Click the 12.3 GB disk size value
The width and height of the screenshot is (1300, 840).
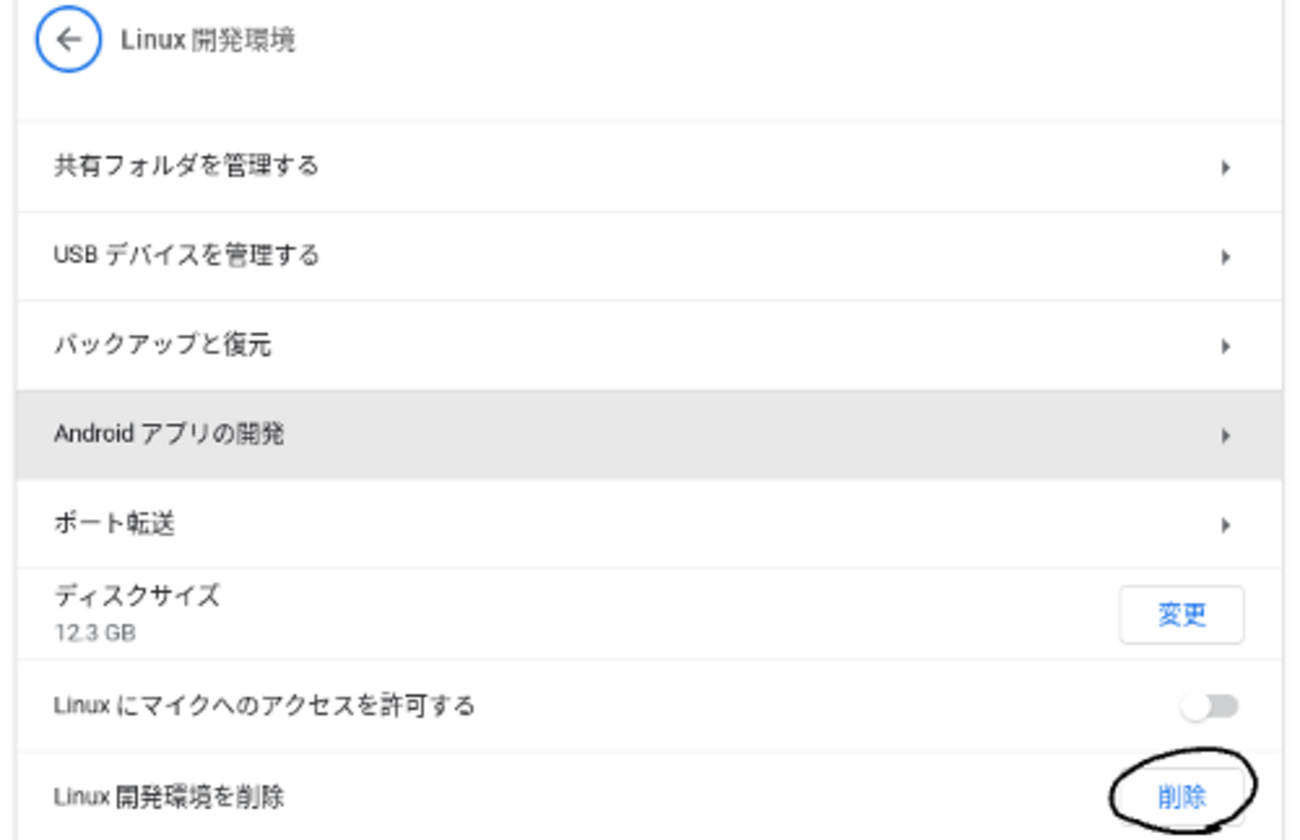[x=95, y=633]
